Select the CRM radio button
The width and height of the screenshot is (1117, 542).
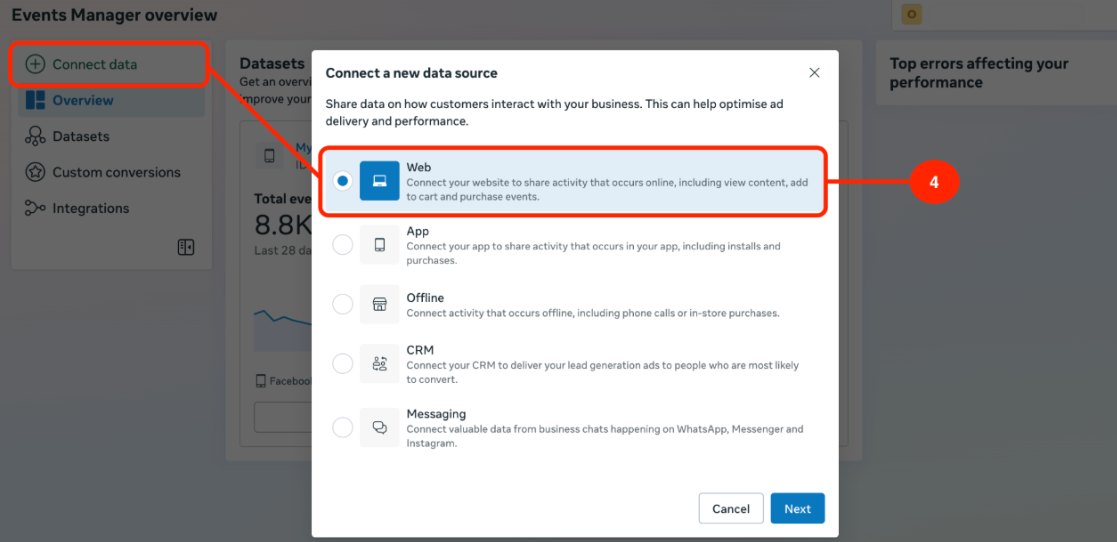click(x=343, y=364)
